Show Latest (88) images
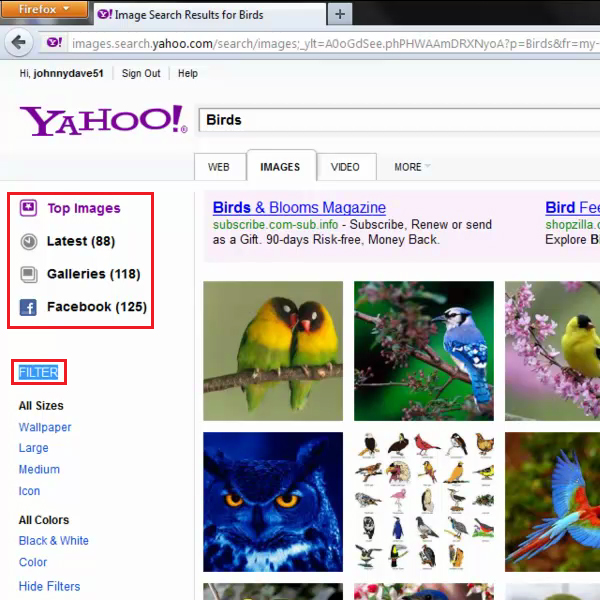The height and width of the screenshot is (600, 600). [x=81, y=241]
